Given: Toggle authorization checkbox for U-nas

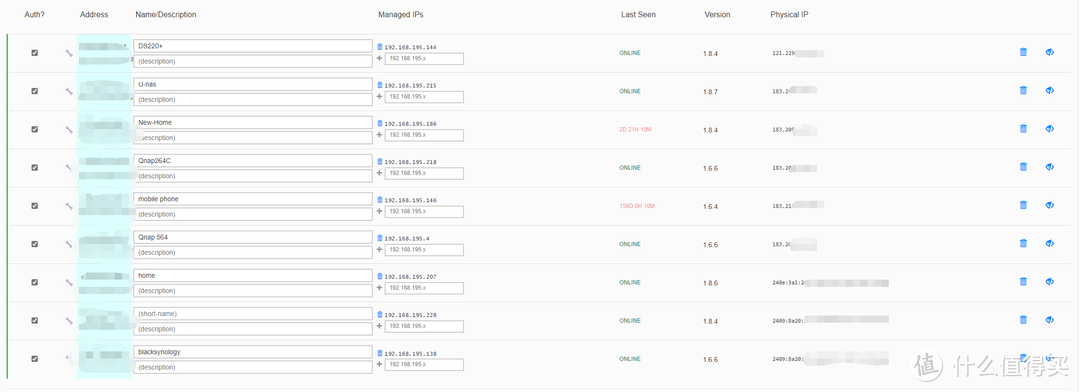Looking at the screenshot, I should 34,91.
